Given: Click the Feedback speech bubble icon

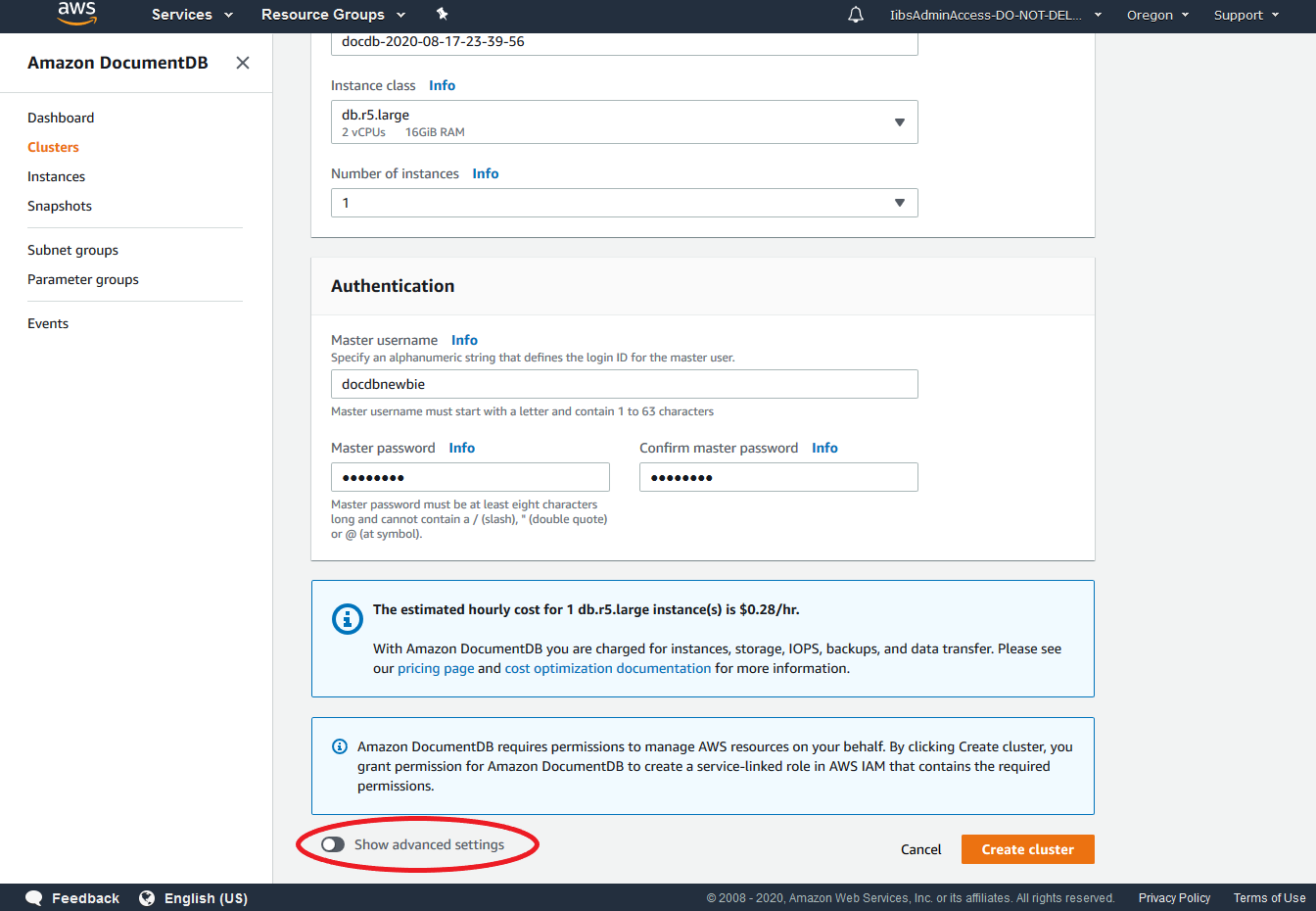Looking at the screenshot, I should pos(33,897).
